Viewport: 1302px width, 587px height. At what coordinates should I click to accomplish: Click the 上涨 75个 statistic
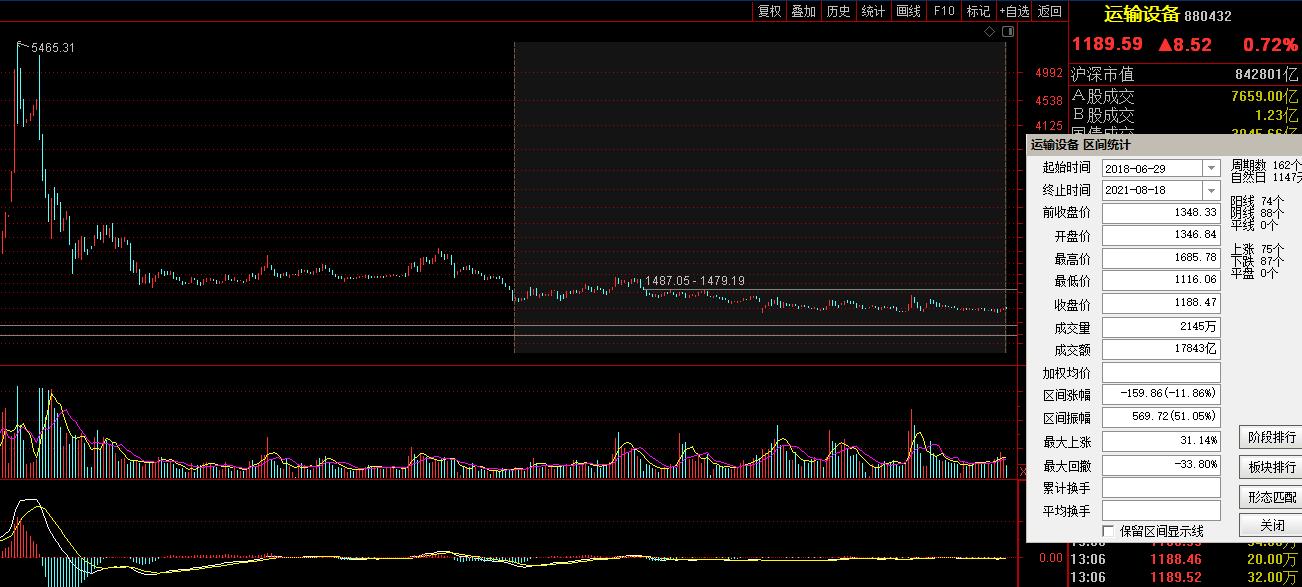click(x=1258, y=249)
